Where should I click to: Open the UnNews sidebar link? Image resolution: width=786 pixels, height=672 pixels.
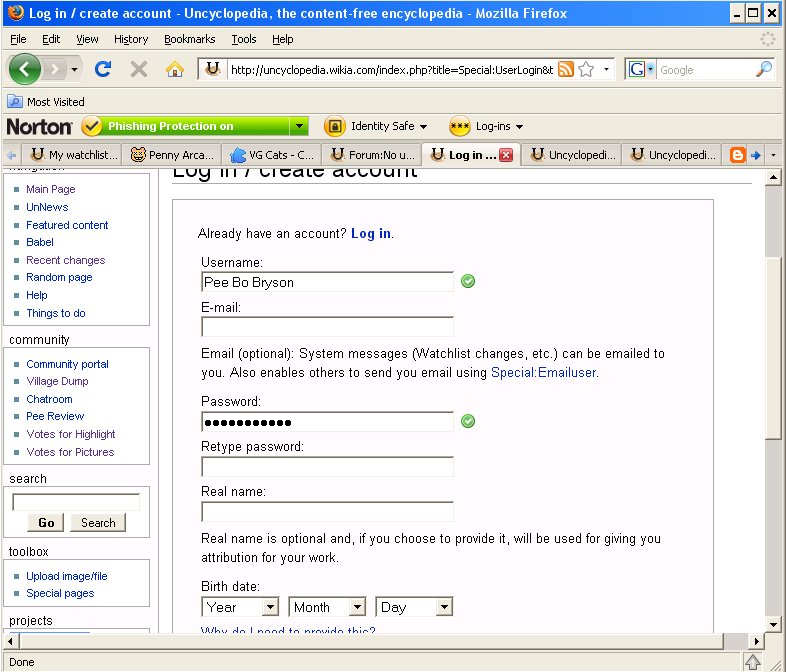[47, 207]
